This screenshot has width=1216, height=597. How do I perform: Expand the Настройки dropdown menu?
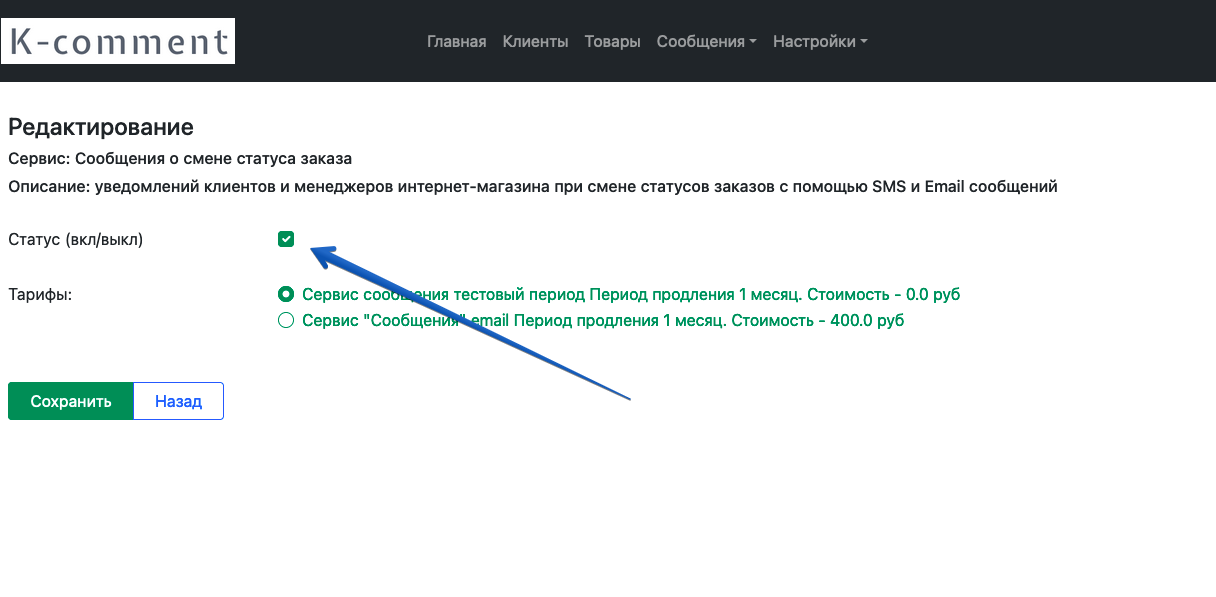tap(820, 42)
